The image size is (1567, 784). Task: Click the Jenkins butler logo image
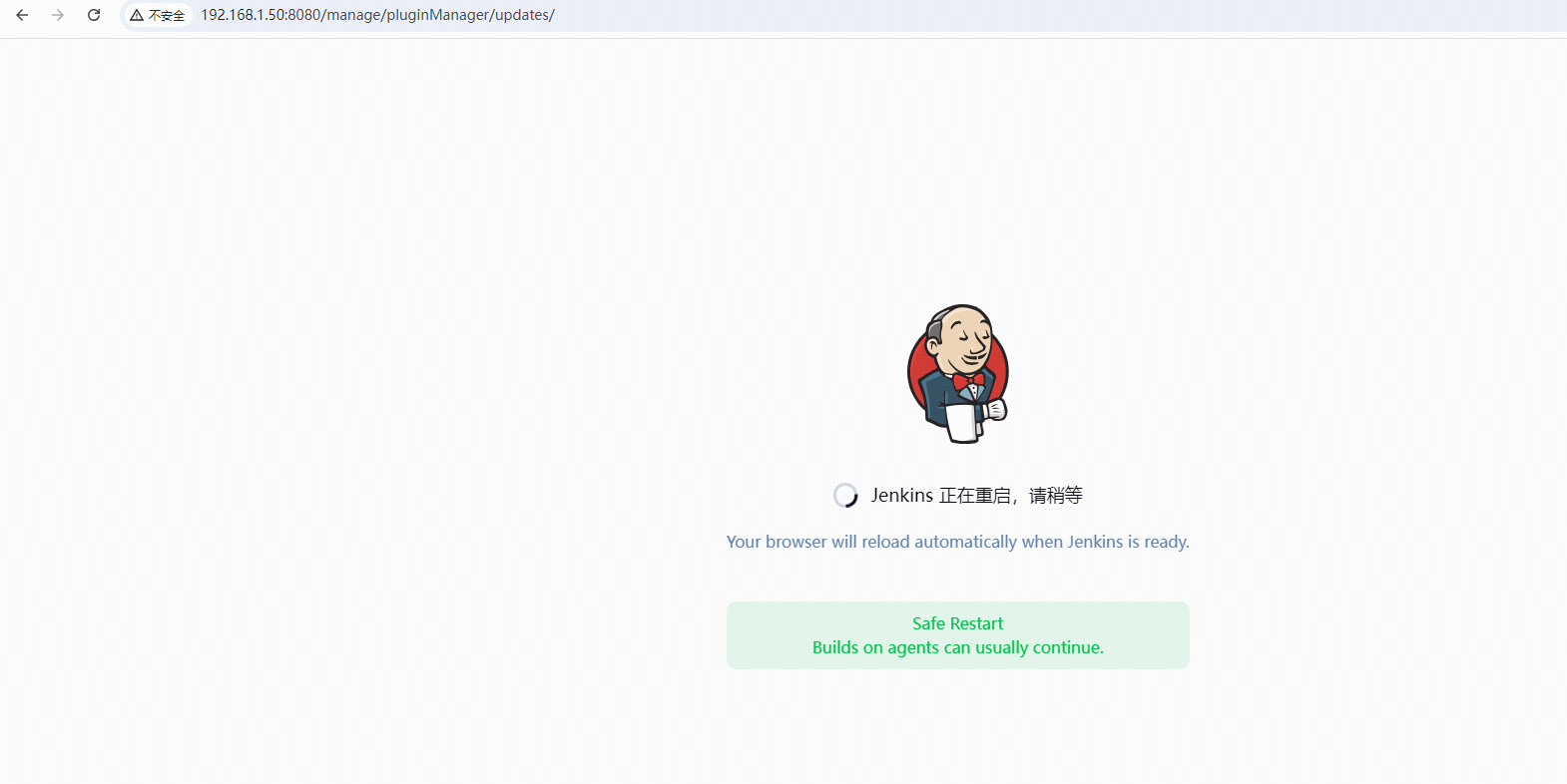pos(958,374)
